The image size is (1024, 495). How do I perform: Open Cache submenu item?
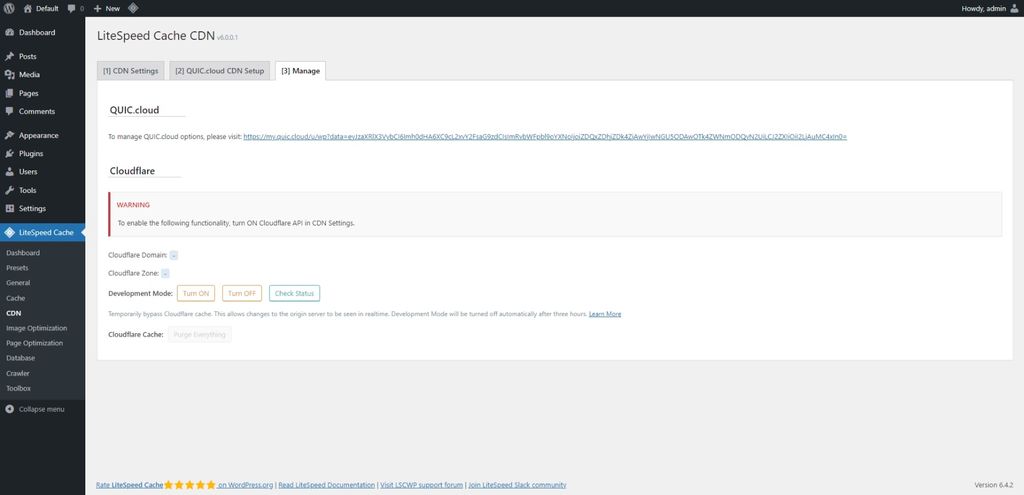16,298
